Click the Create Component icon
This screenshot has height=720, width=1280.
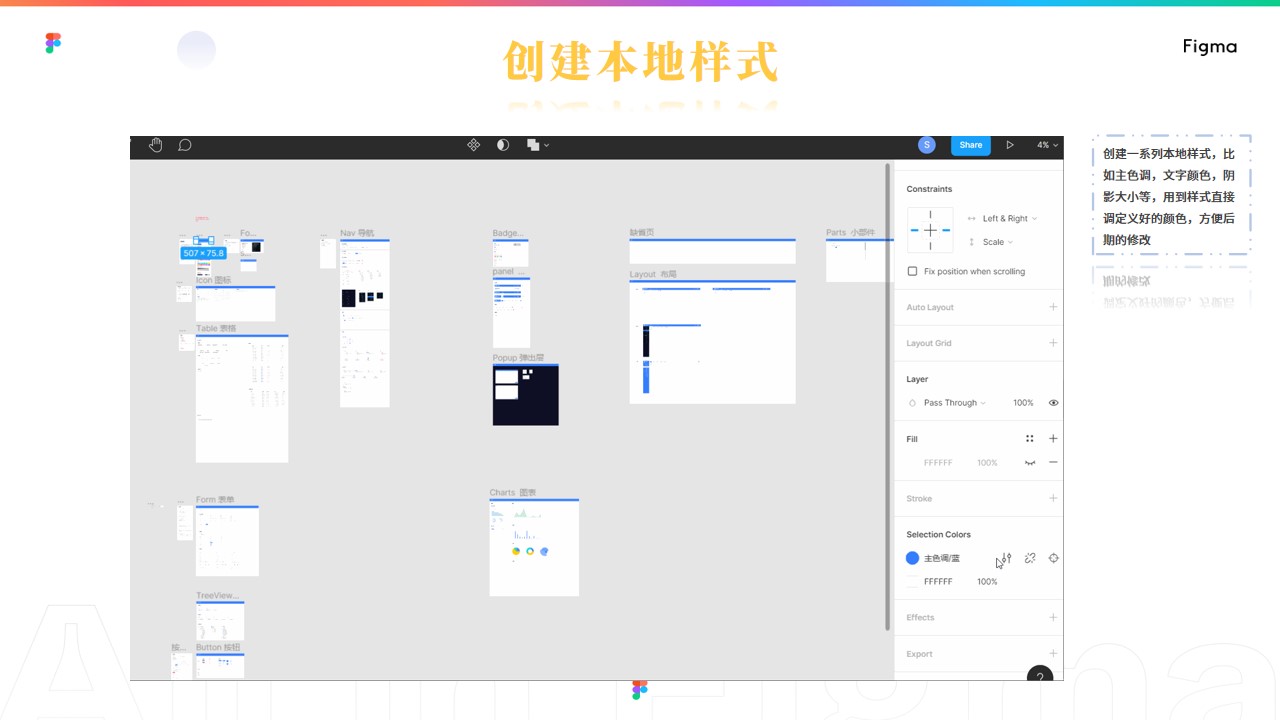click(x=473, y=145)
